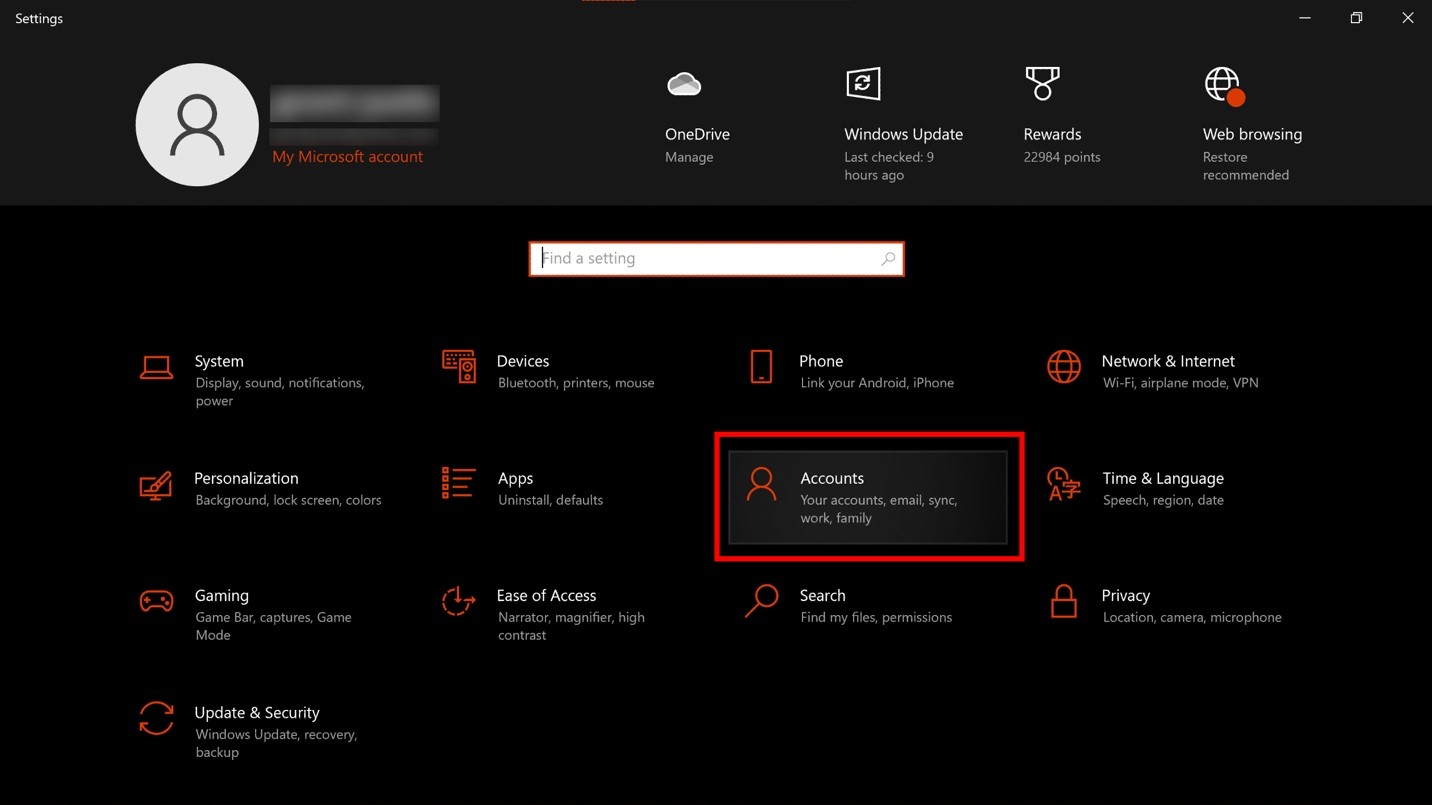Restore down the Settings window

pyautogui.click(x=1356, y=18)
